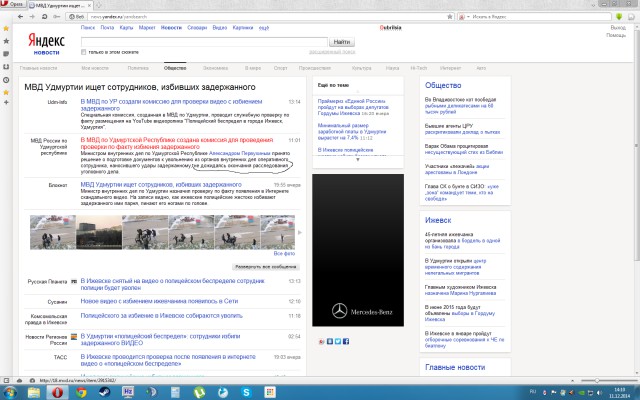Screen dimensions: 640x400
Task: Click the green download arrow extension icon
Action: [x=619, y=17]
